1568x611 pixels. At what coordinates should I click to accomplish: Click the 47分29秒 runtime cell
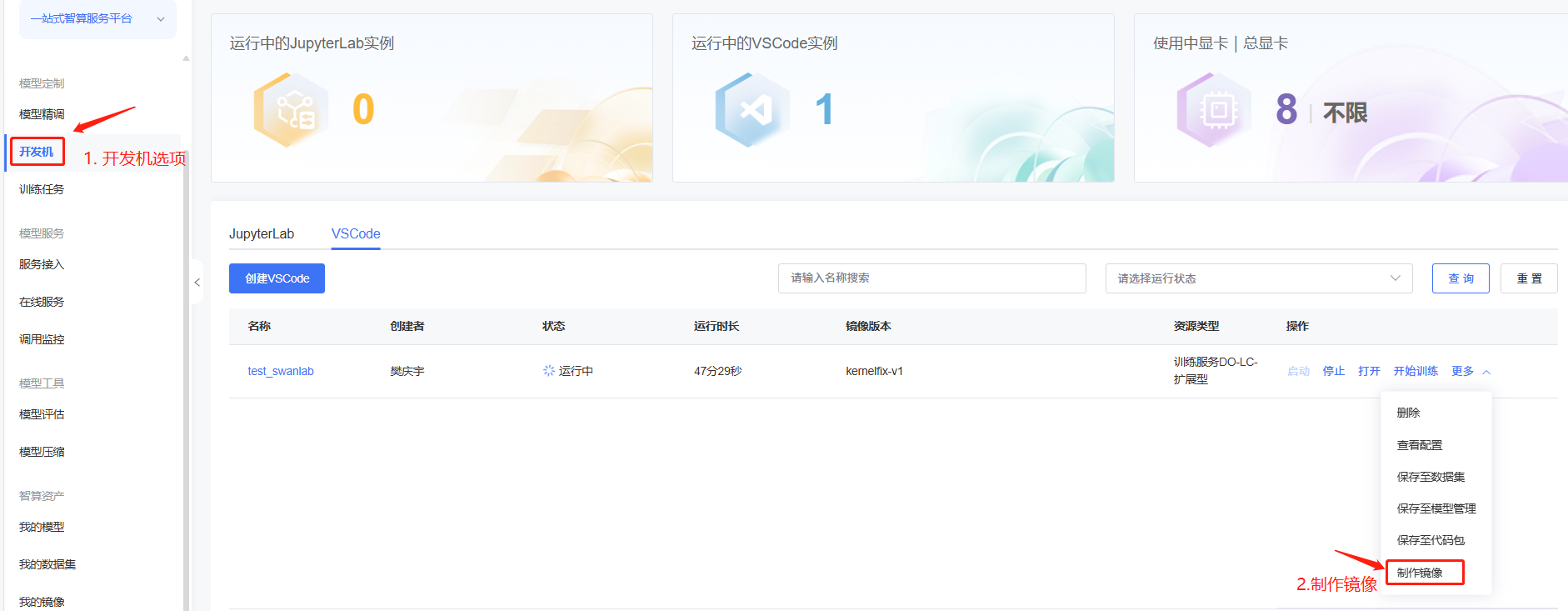(x=718, y=371)
